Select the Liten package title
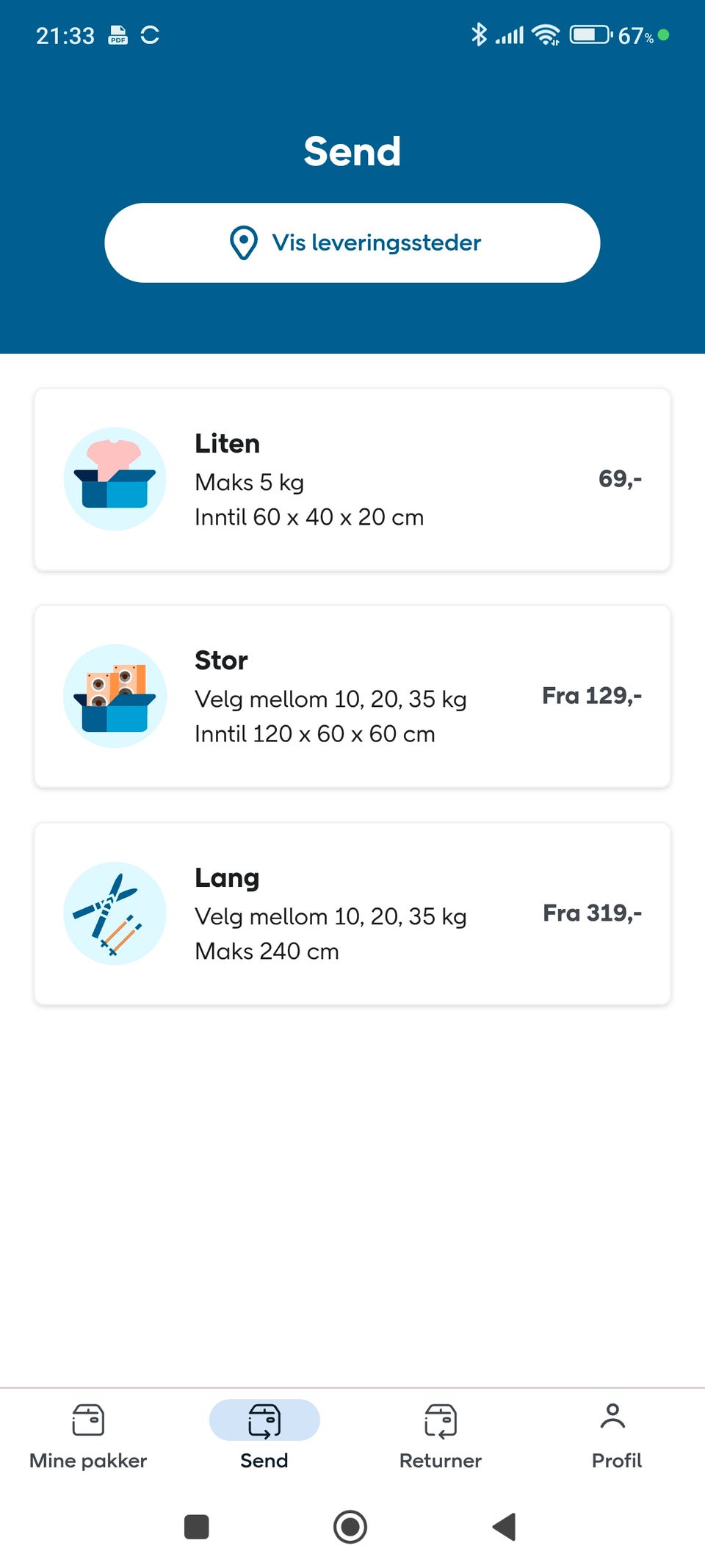705x1568 pixels. point(227,444)
